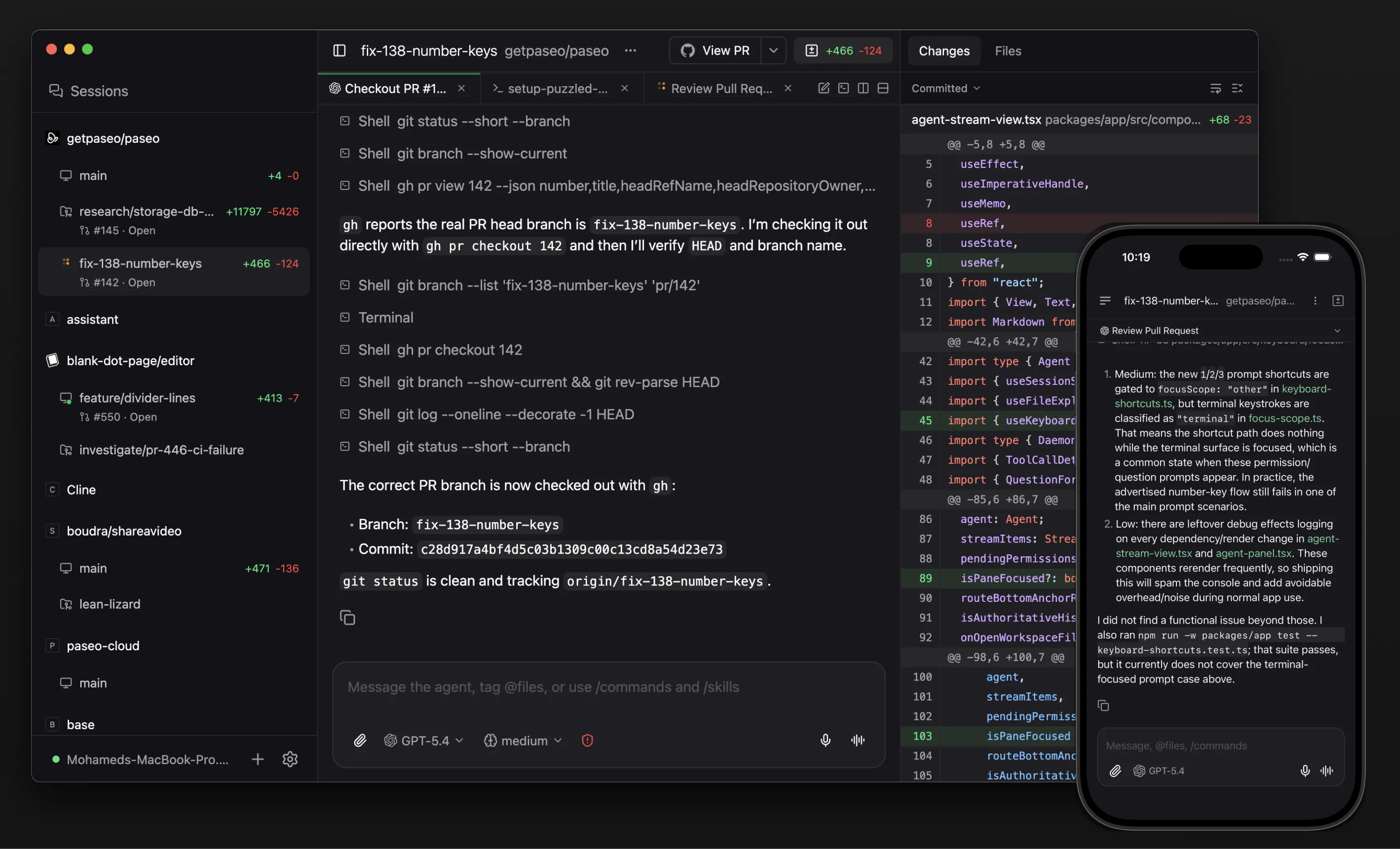Viewport: 1400px width, 849px height.
Task: Click the copy icon in phone chat
Action: (1103, 705)
